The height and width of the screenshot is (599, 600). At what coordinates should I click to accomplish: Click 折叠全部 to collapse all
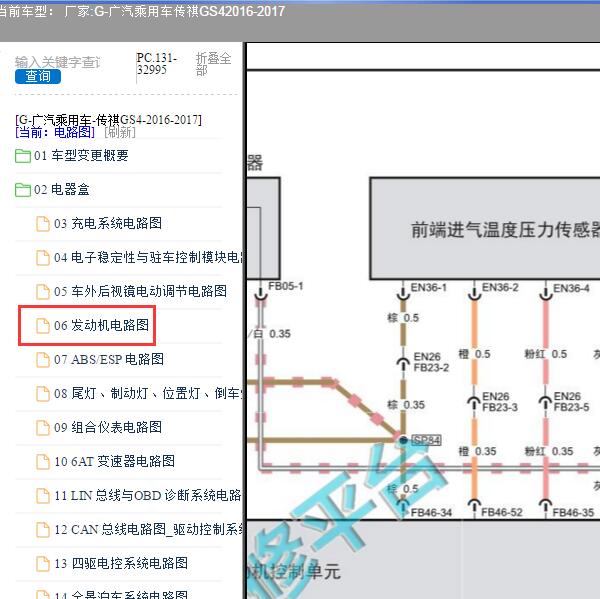(214, 64)
